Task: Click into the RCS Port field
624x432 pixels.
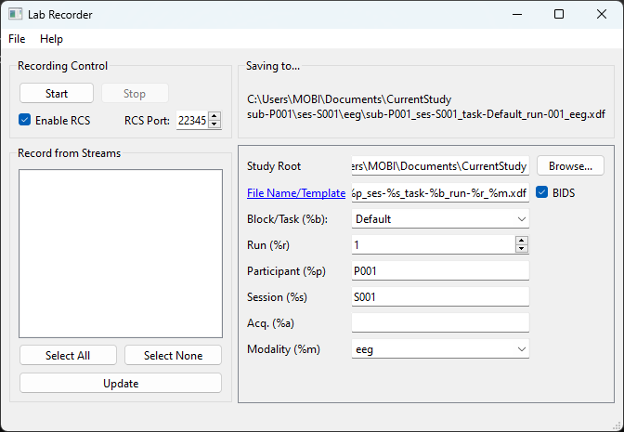Action: point(192,120)
